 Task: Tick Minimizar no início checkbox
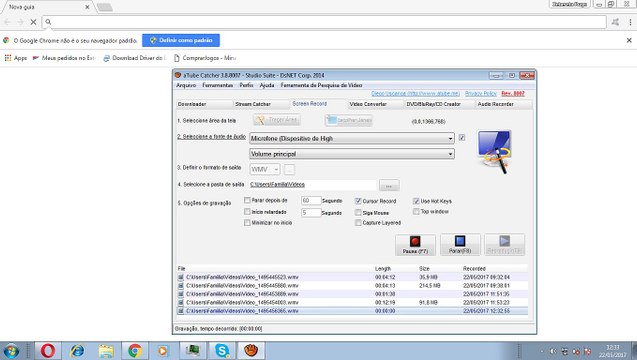[x=247, y=223]
